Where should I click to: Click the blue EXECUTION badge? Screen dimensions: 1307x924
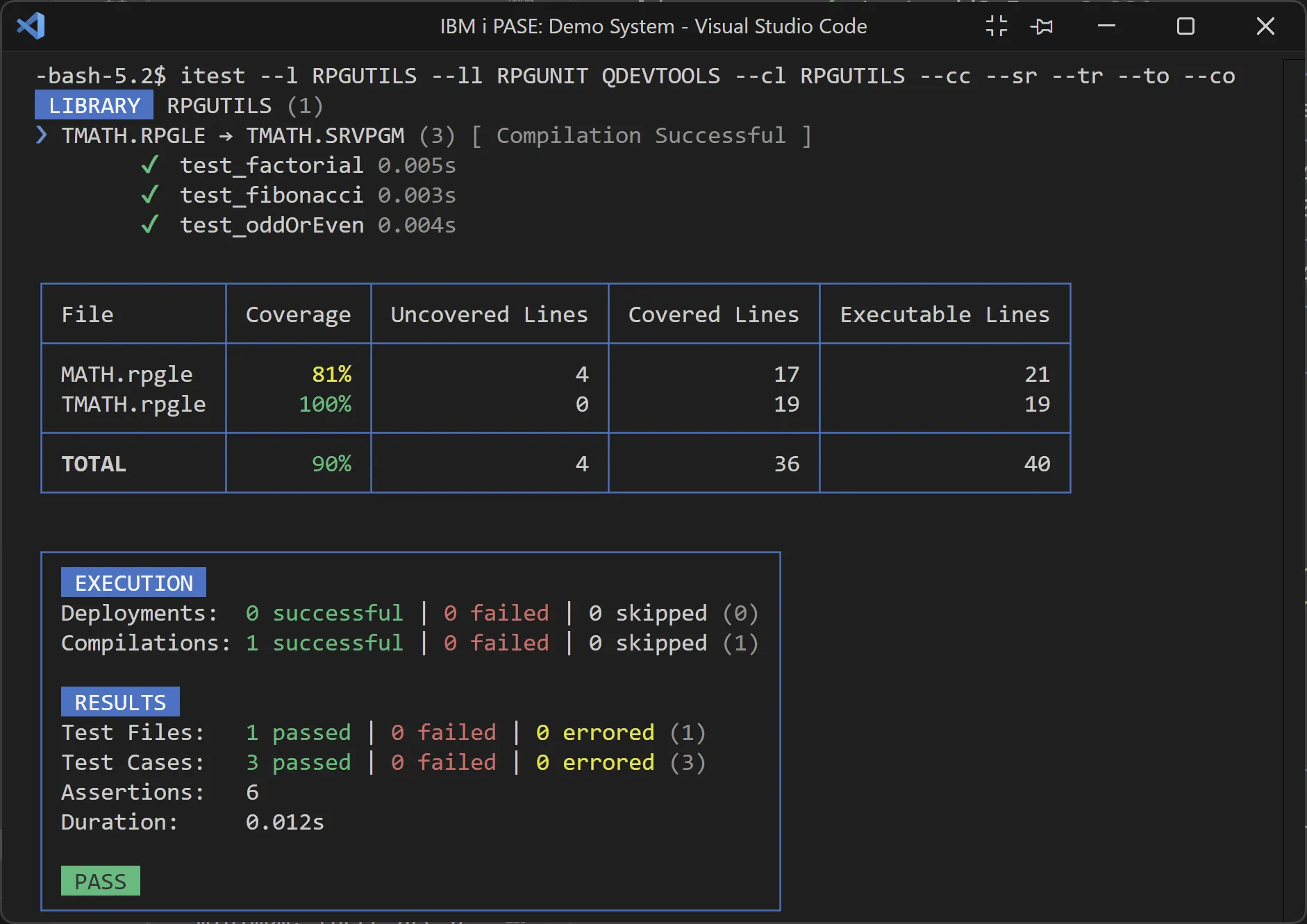pyautogui.click(x=133, y=583)
